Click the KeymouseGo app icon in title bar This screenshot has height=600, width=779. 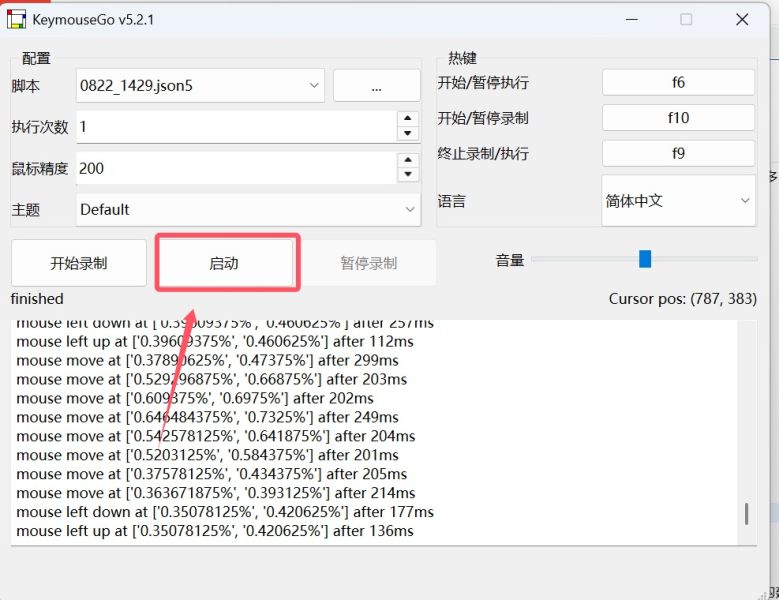tap(16, 19)
